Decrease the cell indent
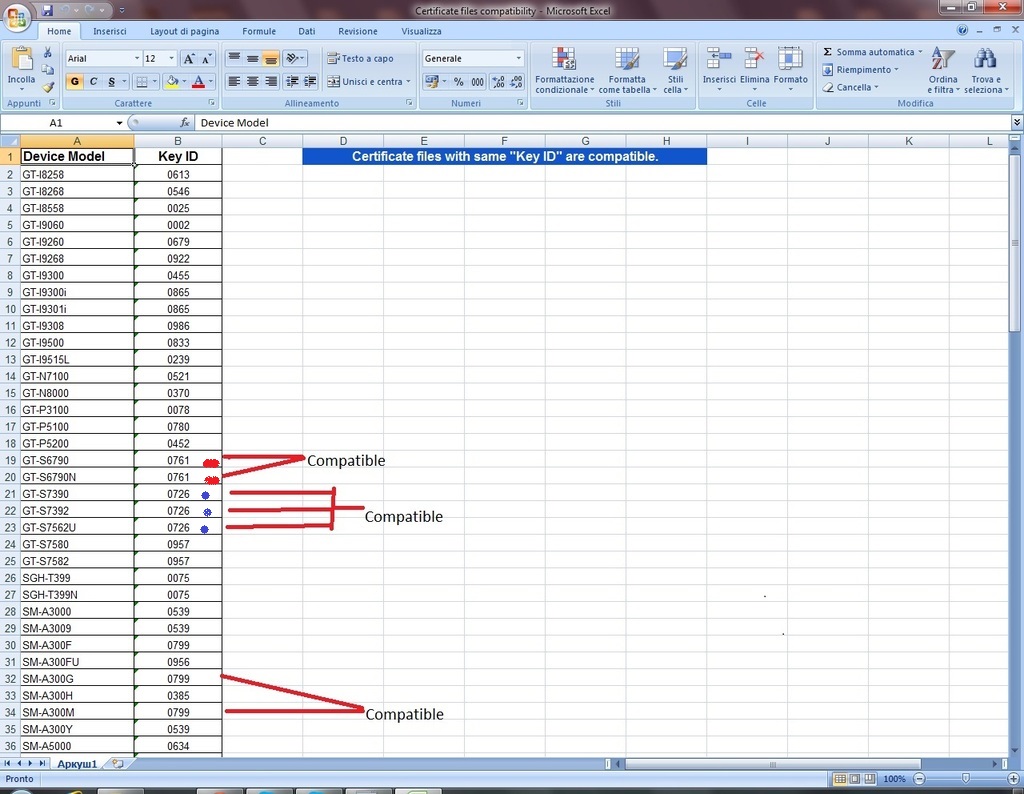Image resolution: width=1024 pixels, height=794 pixels. [292, 82]
